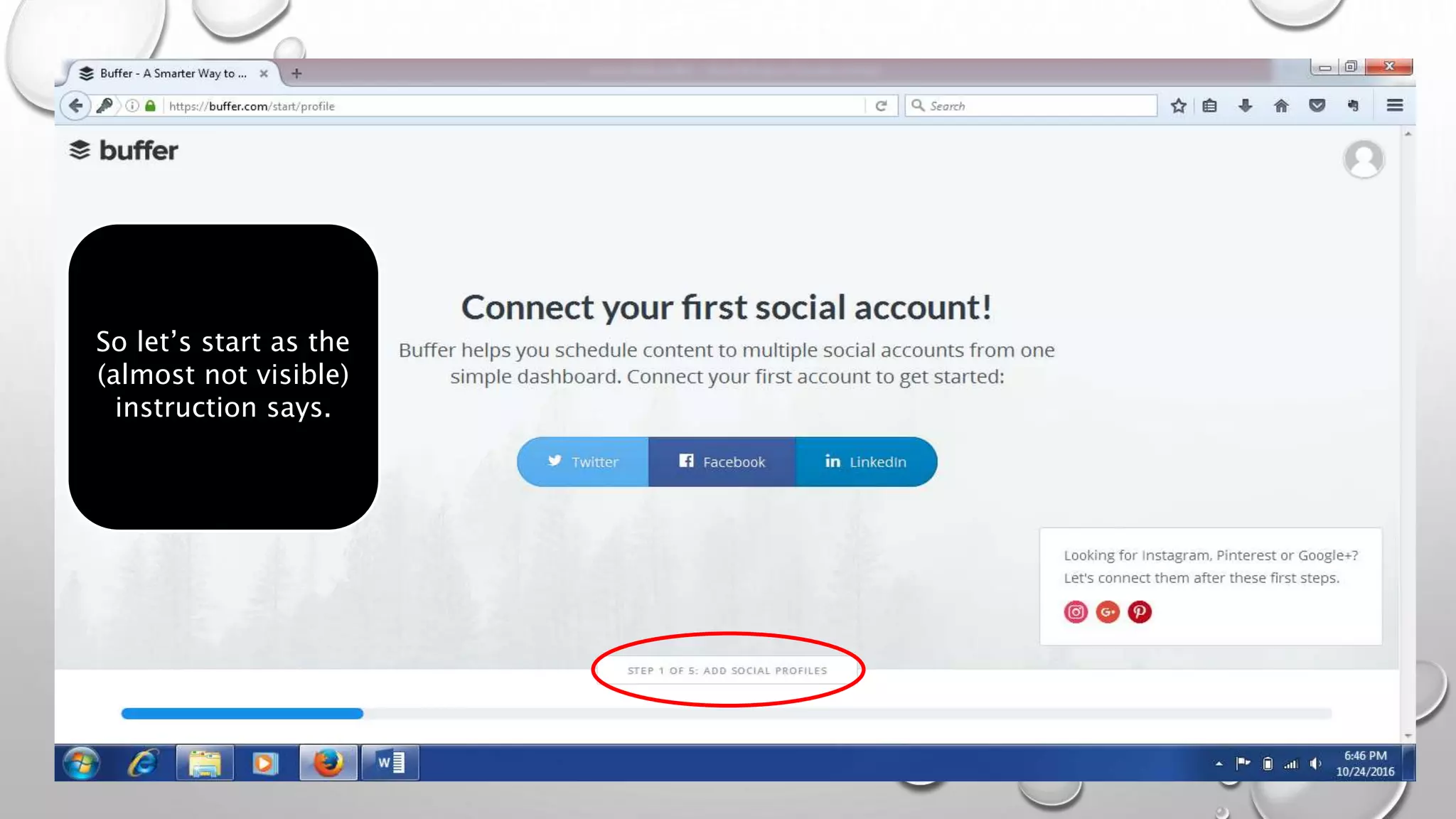The height and width of the screenshot is (819, 1456).
Task: Go back with the browser back arrow
Action: 75,106
